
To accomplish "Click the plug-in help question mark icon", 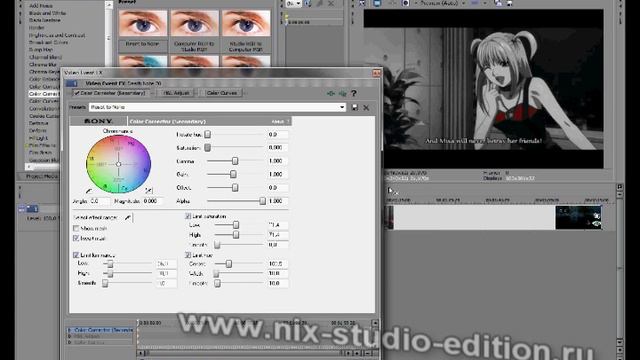I will click(354, 93).
